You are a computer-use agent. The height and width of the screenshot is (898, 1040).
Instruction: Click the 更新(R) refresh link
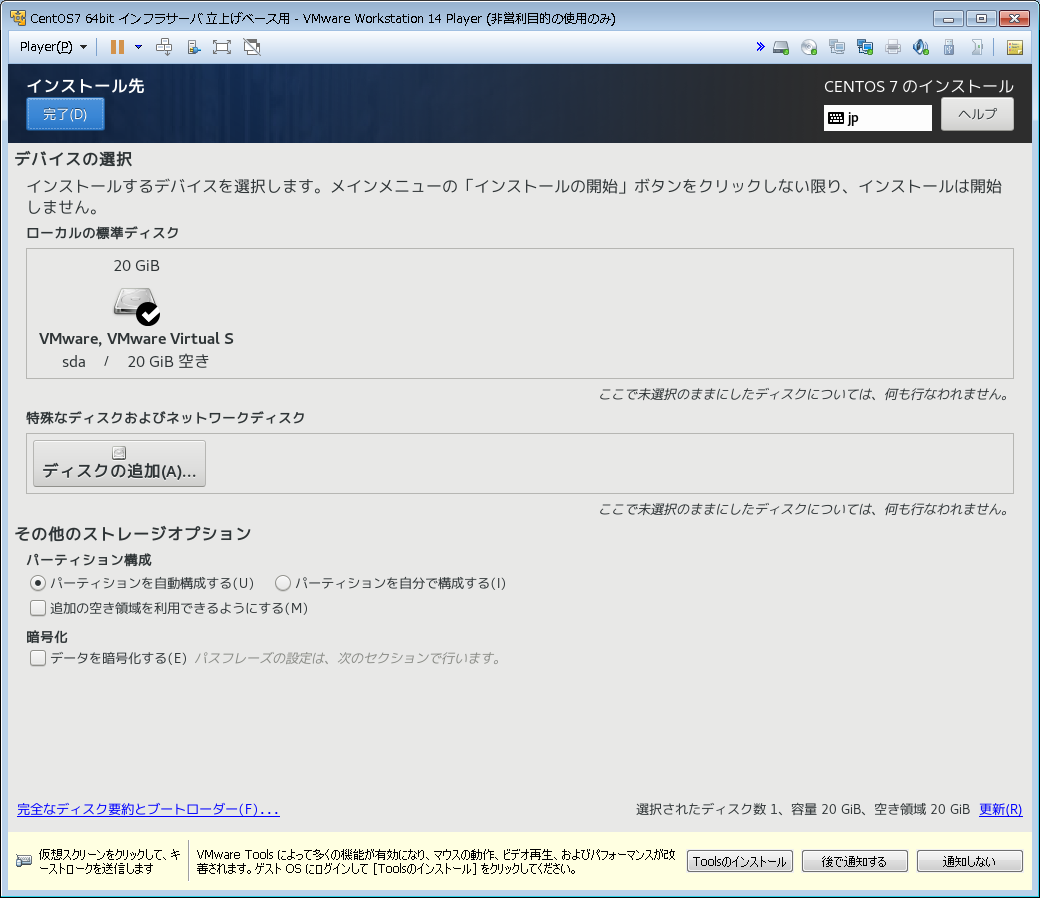(x=1000, y=809)
